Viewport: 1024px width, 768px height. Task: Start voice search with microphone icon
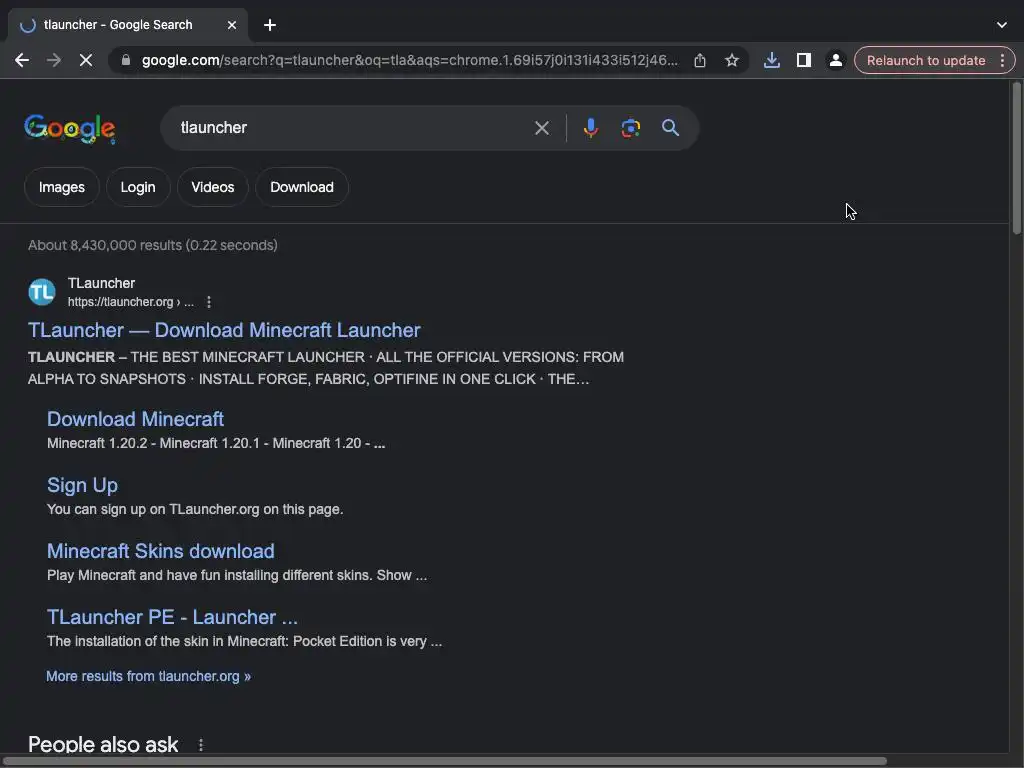[590, 128]
